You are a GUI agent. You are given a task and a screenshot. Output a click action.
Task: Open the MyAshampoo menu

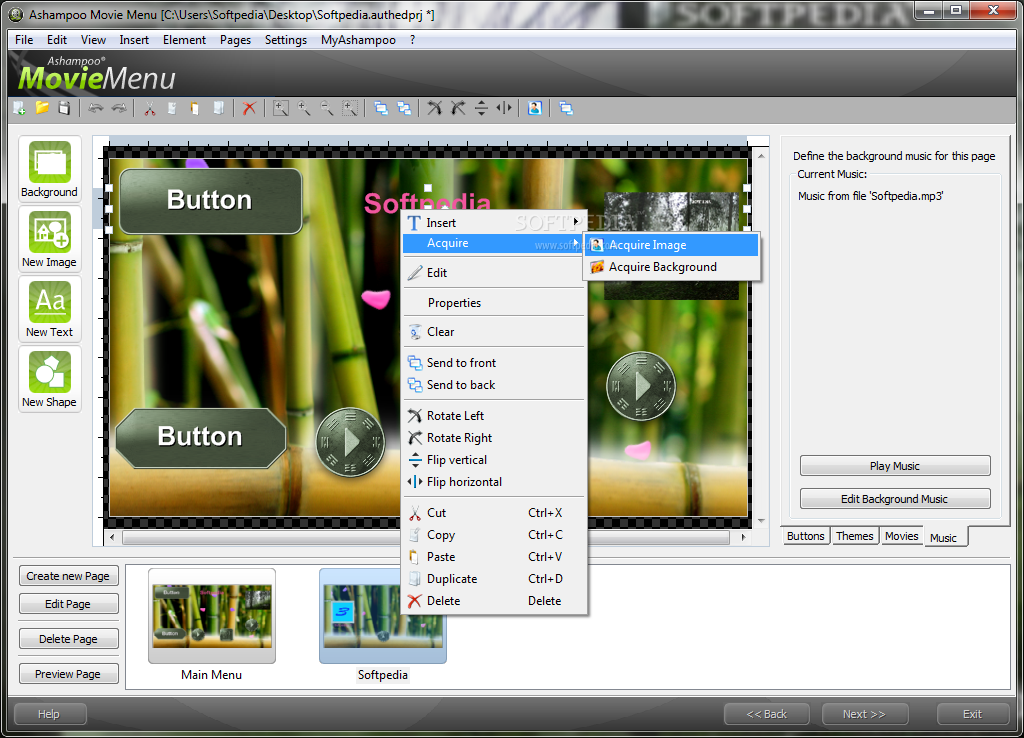point(358,40)
